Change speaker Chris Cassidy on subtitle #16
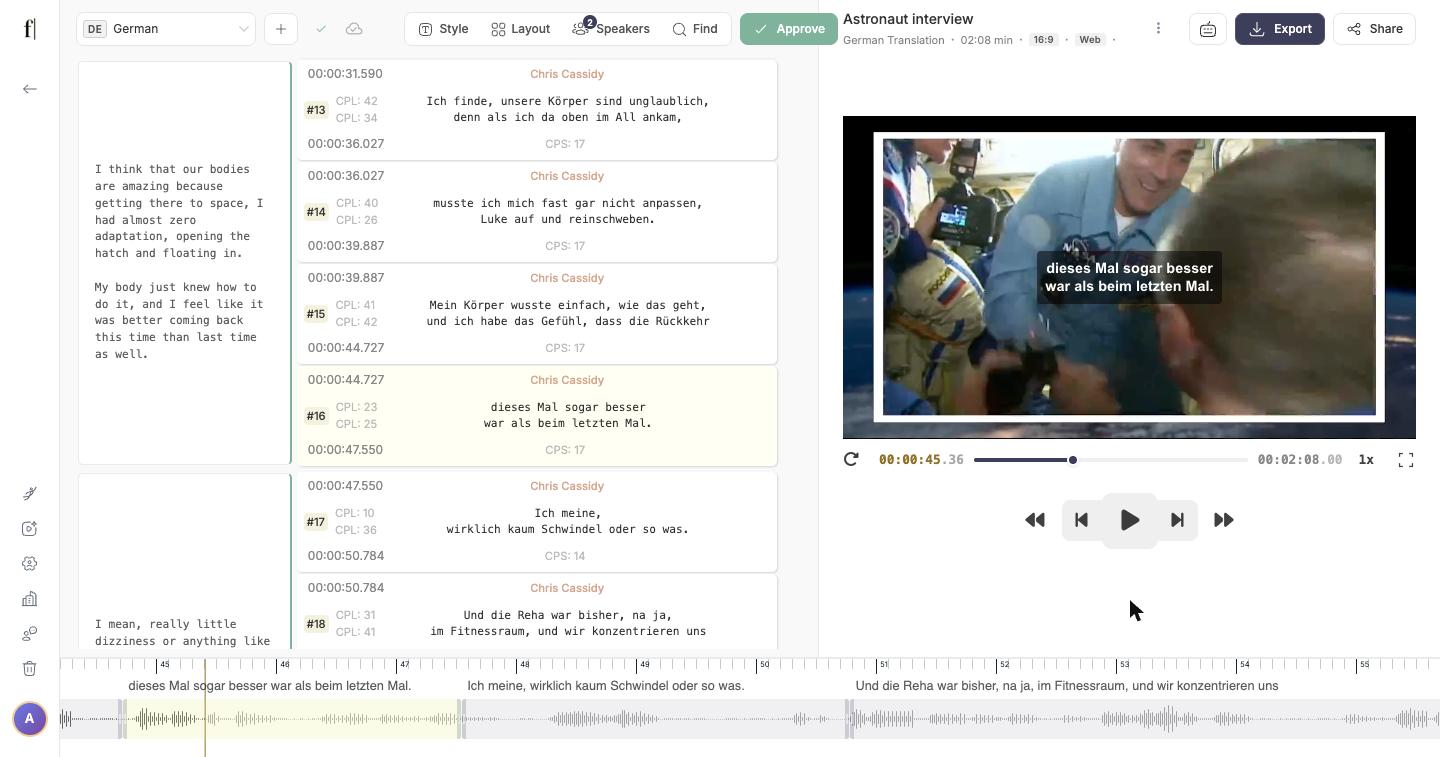Image resolution: width=1440 pixels, height=757 pixels. pos(567,380)
